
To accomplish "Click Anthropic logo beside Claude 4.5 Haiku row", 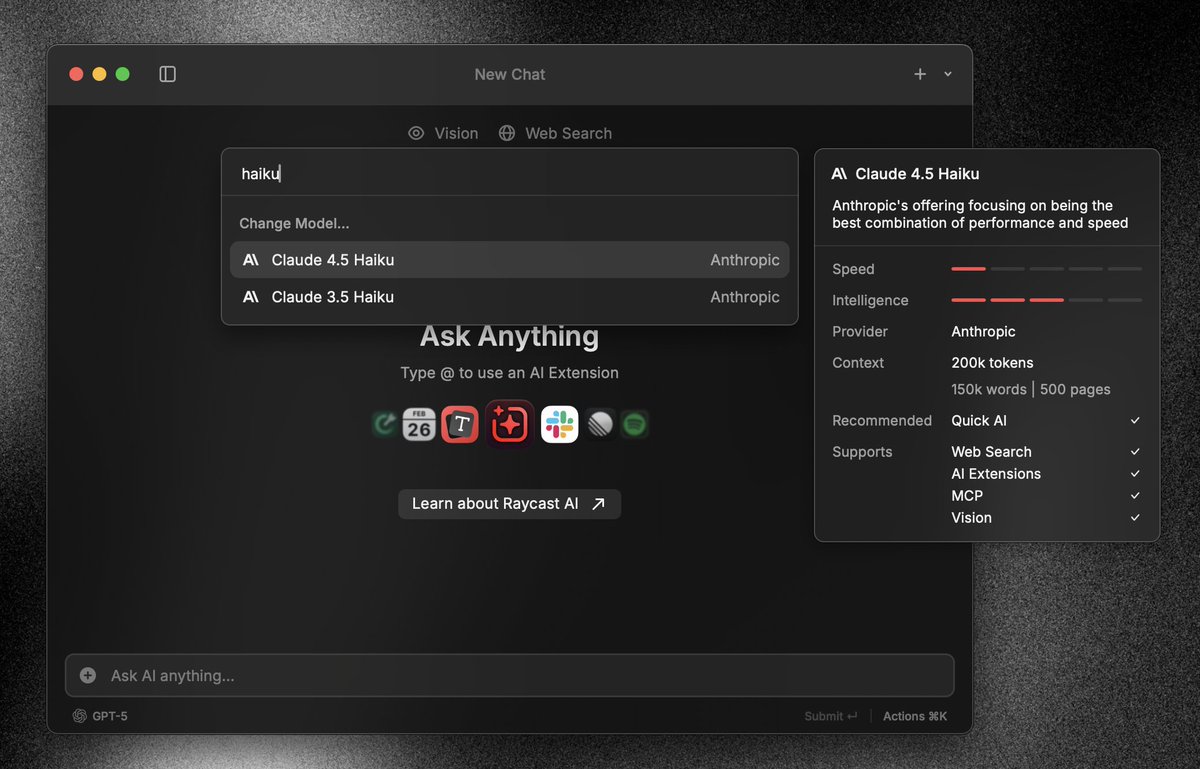I will pyautogui.click(x=251, y=260).
